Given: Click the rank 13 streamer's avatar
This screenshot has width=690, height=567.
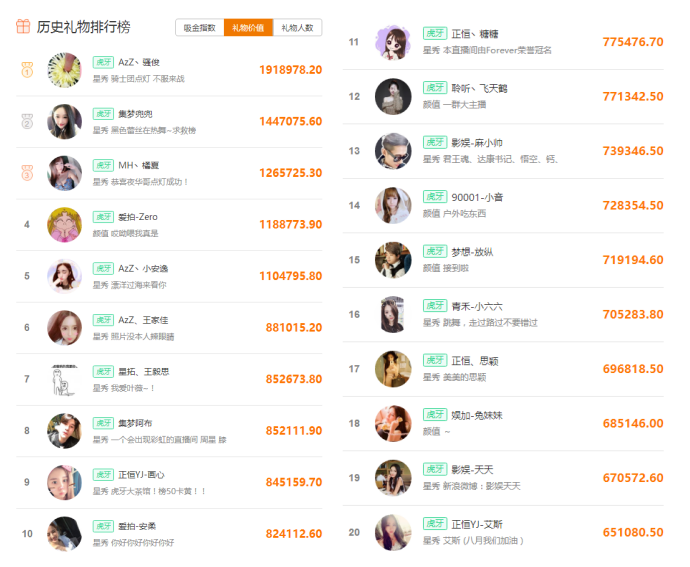Looking at the screenshot, I should (393, 151).
